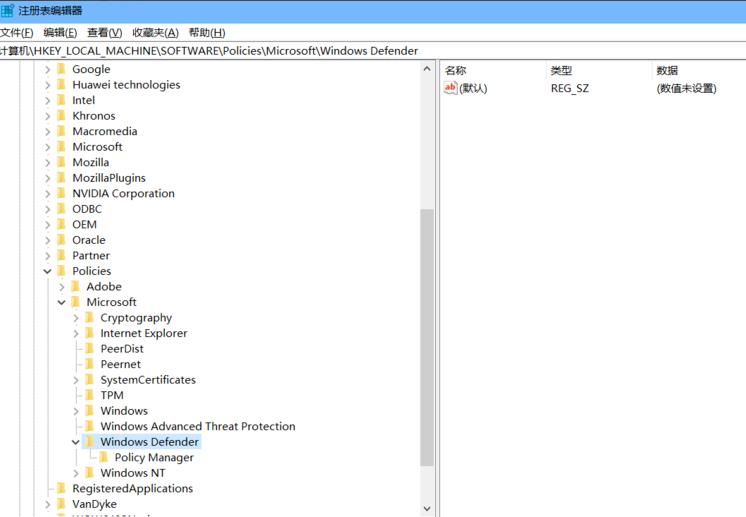Click the NVIDIA Corporation folder icon
The height and width of the screenshot is (517, 746).
(x=61, y=193)
